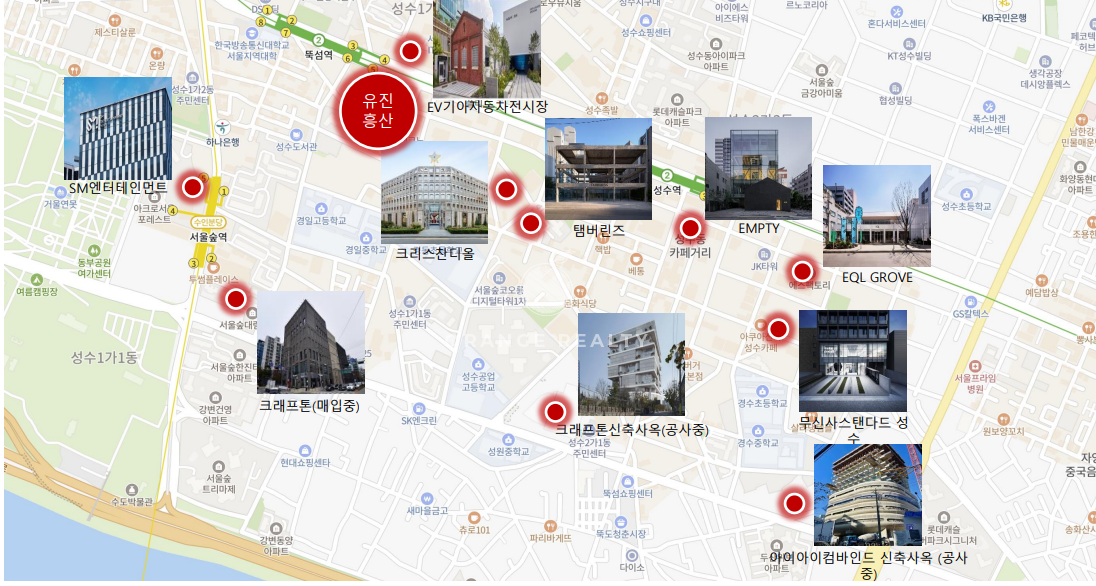Select the 성원중학교 school icon

[x=508, y=440]
